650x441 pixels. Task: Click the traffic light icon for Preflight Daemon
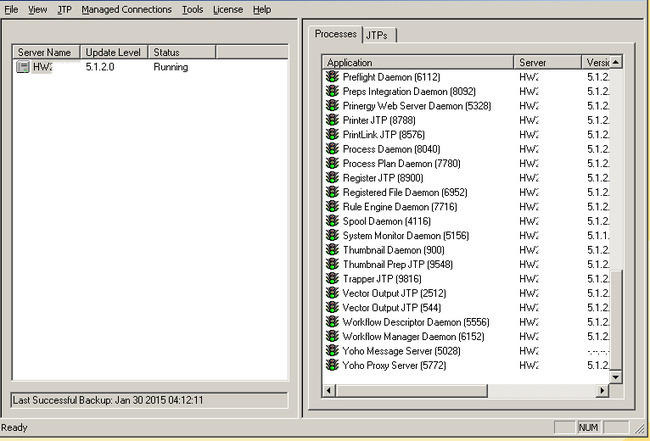(332, 77)
